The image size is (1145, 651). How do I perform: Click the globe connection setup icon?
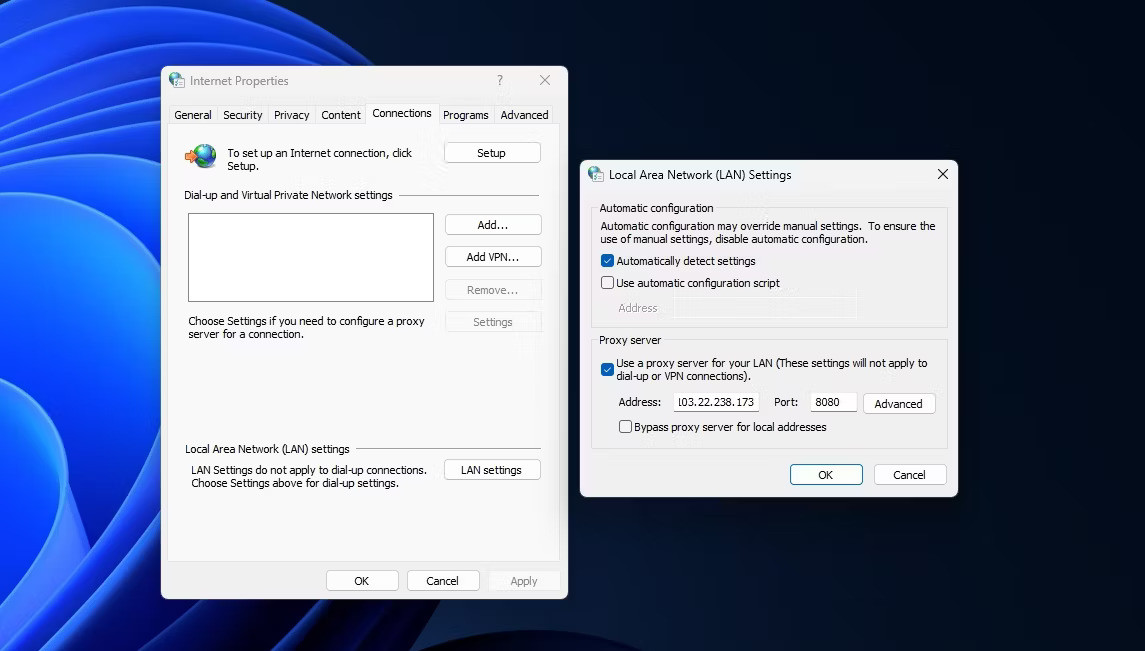(200, 156)
